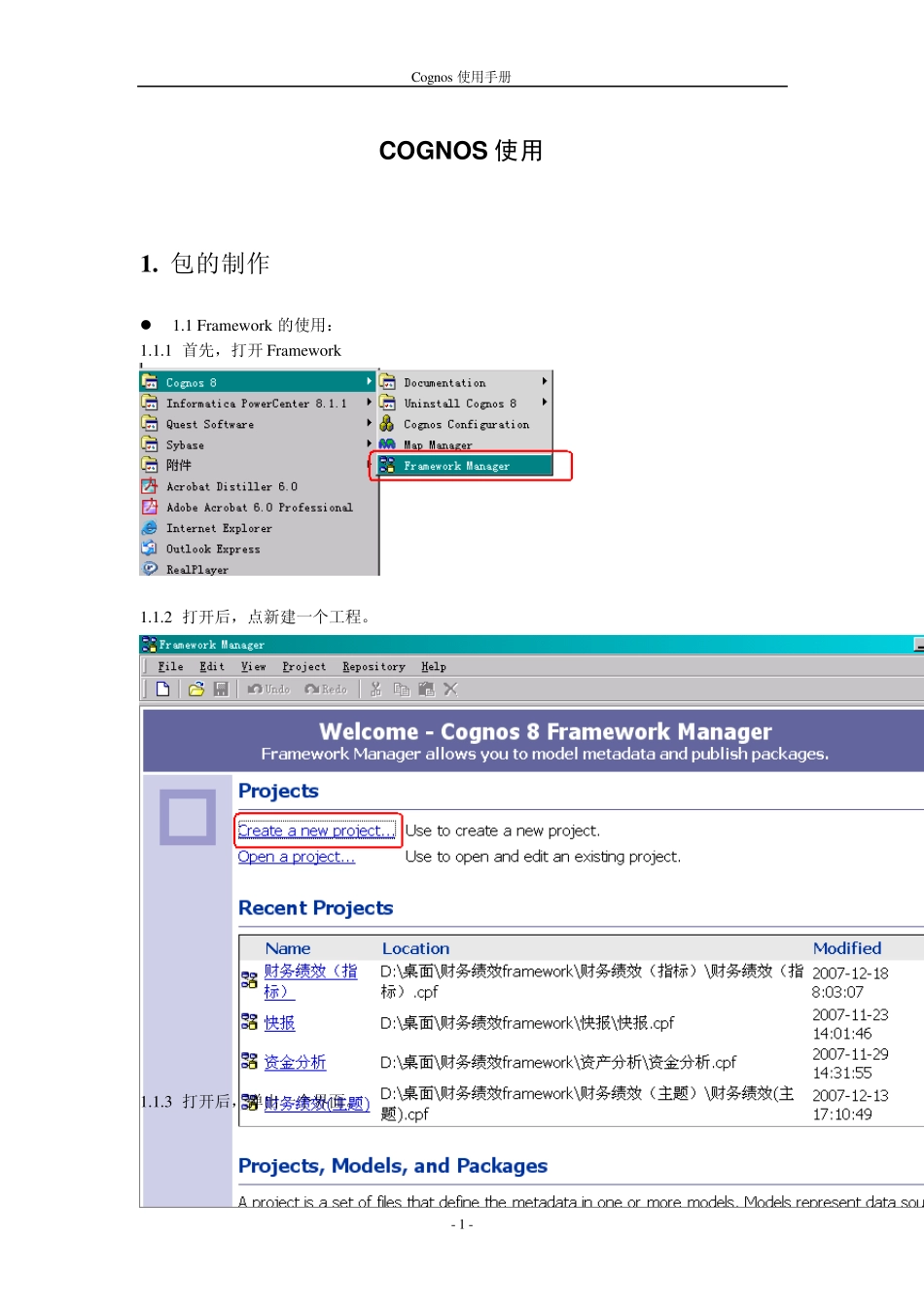Click the Framework Manager title bar icon
The height and width of the screenshot is (1307, 924).
pyautogui.click(x=149, y=644)
